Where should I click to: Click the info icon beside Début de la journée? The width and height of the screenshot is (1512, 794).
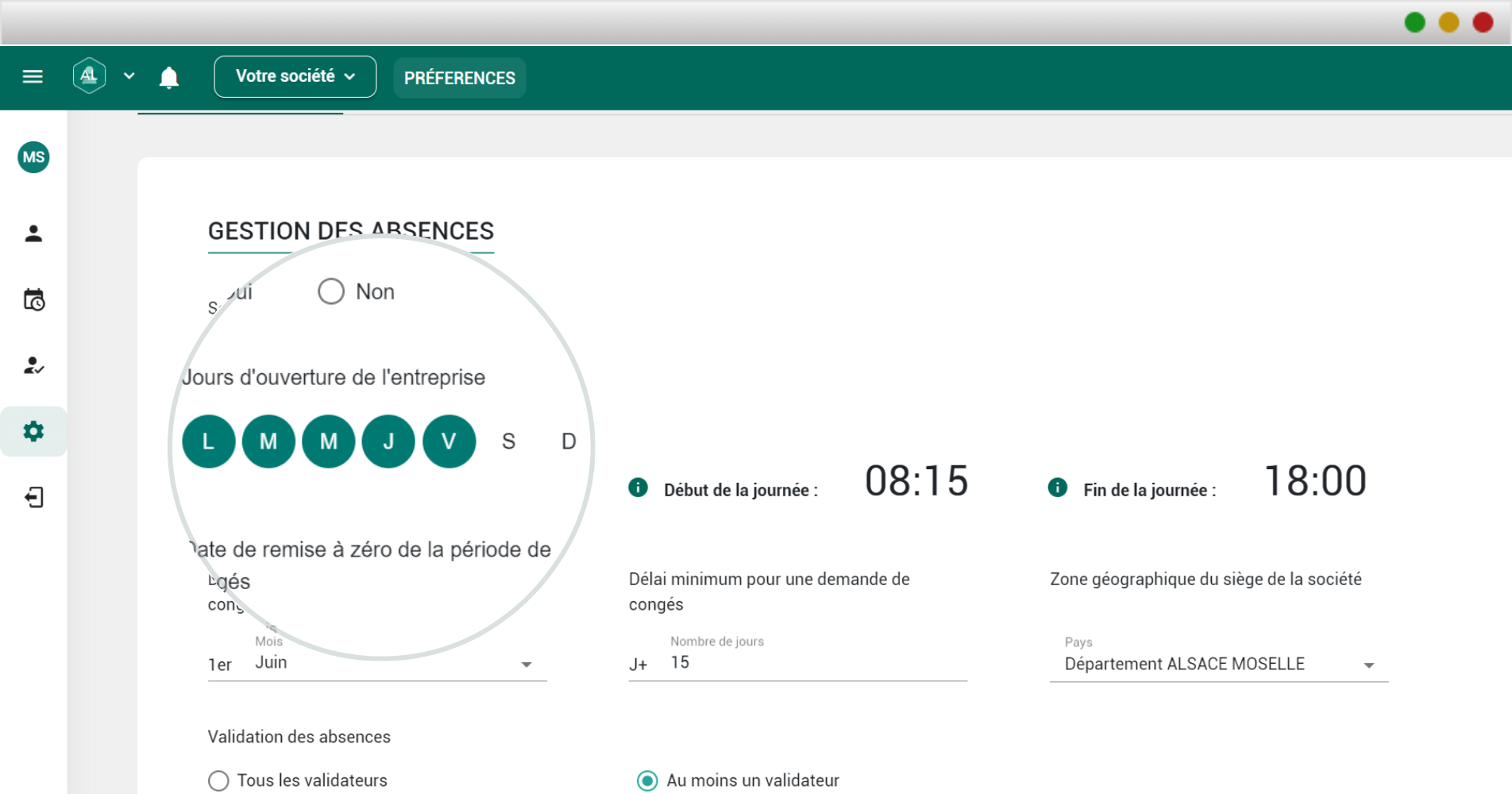click(x=638, y=488)
